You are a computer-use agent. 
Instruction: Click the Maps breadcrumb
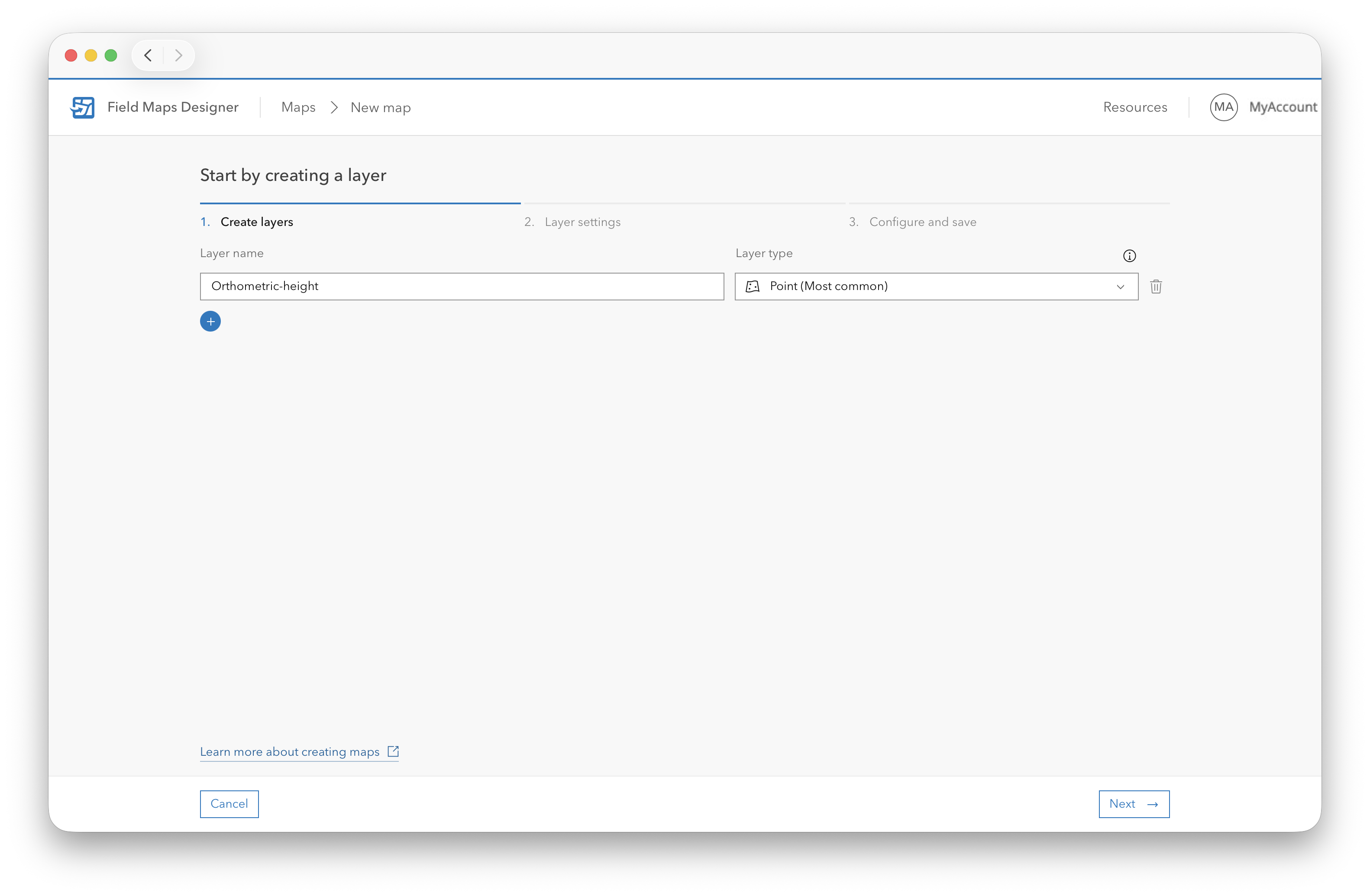(x=298, y=108)
